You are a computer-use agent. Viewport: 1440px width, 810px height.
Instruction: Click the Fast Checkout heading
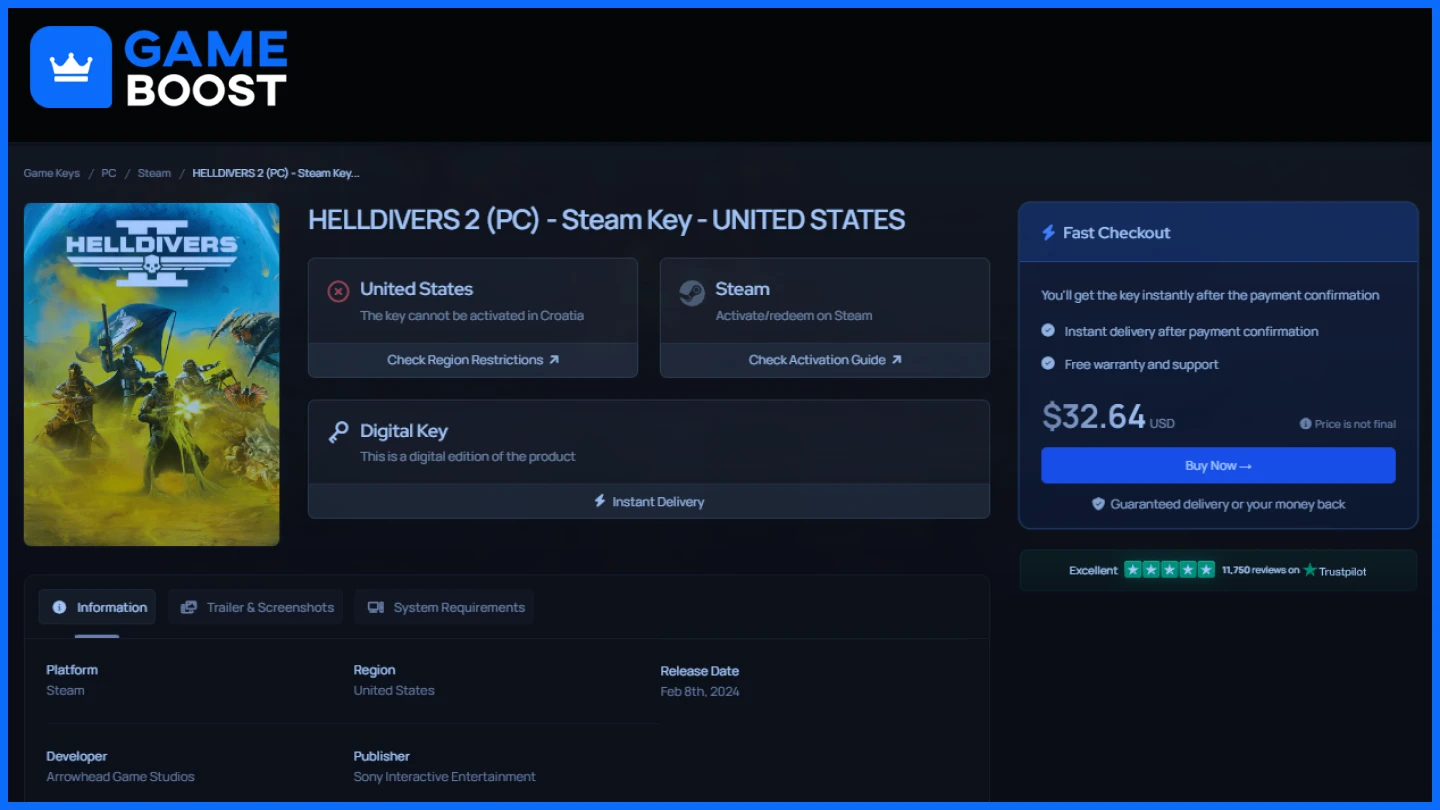click(x=1116, y=233)
